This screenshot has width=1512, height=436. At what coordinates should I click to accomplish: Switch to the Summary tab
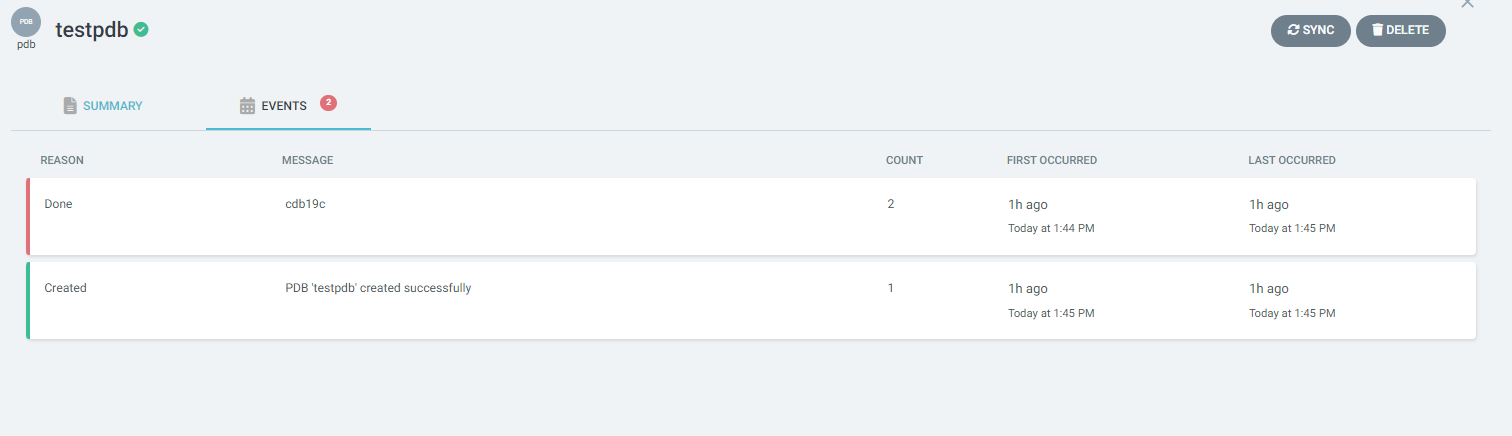coord(103,106)
